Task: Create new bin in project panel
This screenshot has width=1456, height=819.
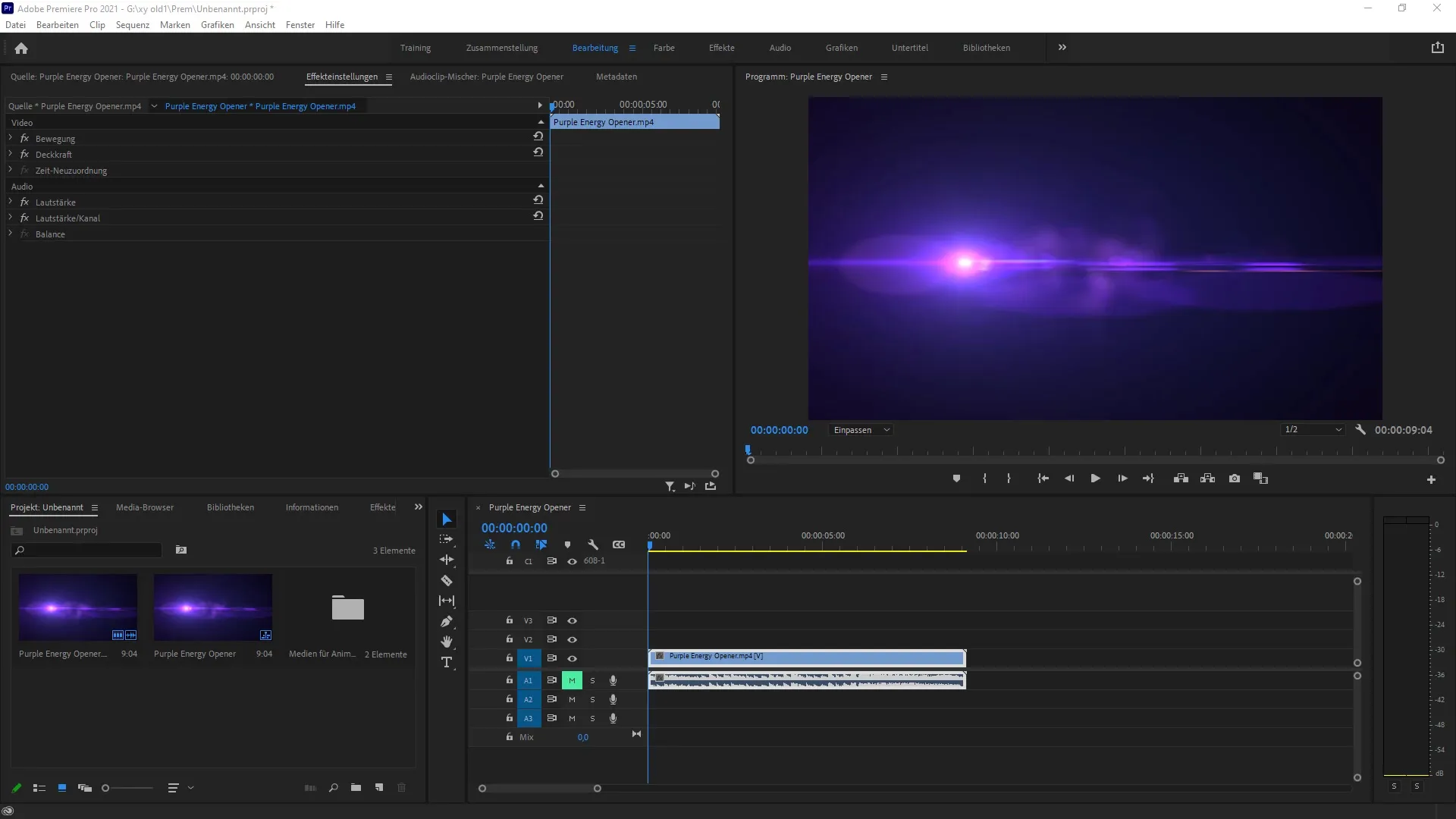Action: [356, 788]
